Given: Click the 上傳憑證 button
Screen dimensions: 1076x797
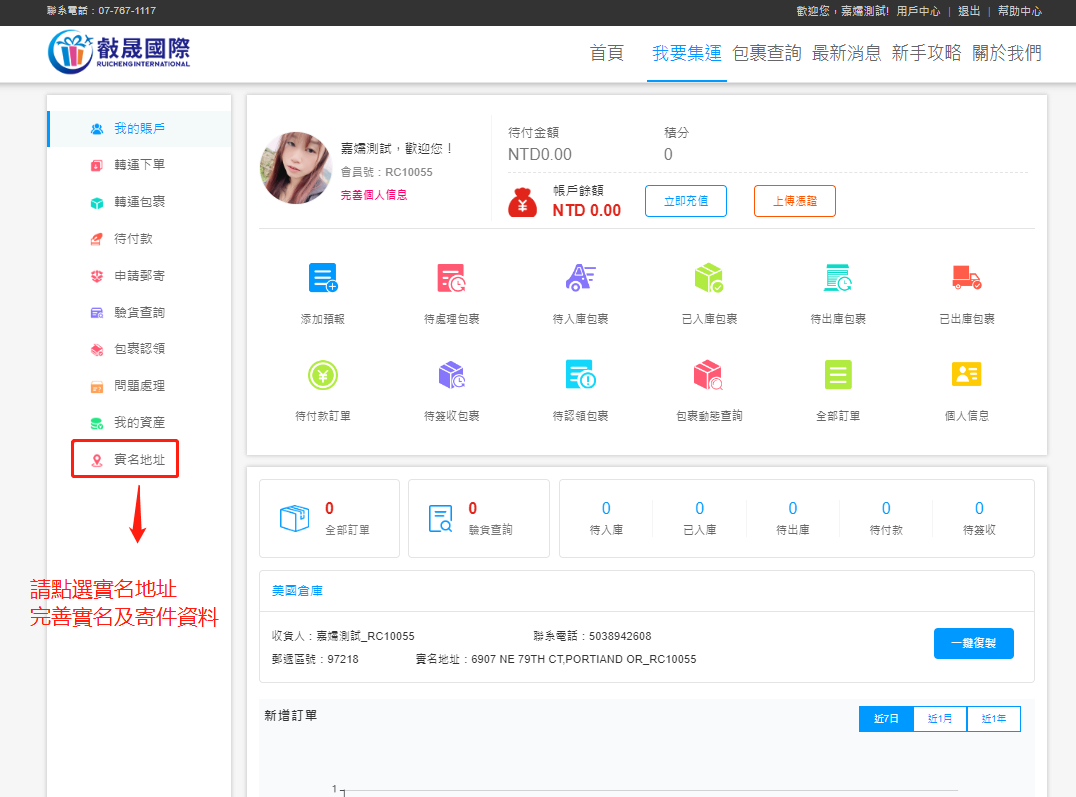Looking at the screenshot, I should coord(794,201).
